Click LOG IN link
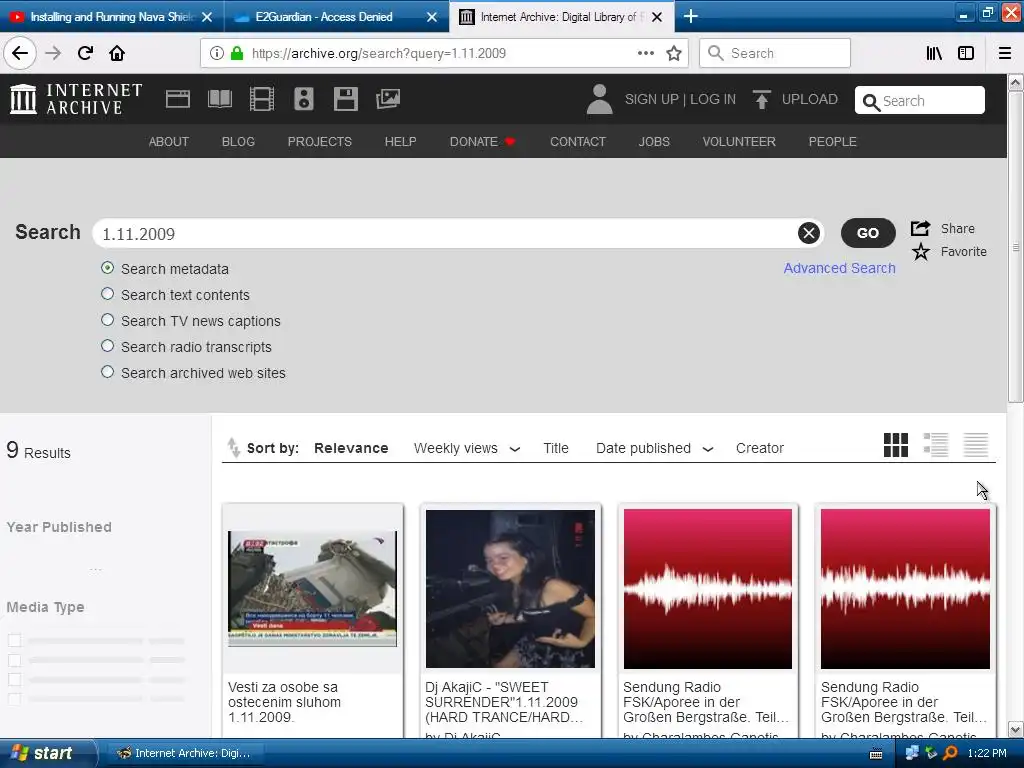The width and height of the screenshot is (1024, 768). point(713,99)
